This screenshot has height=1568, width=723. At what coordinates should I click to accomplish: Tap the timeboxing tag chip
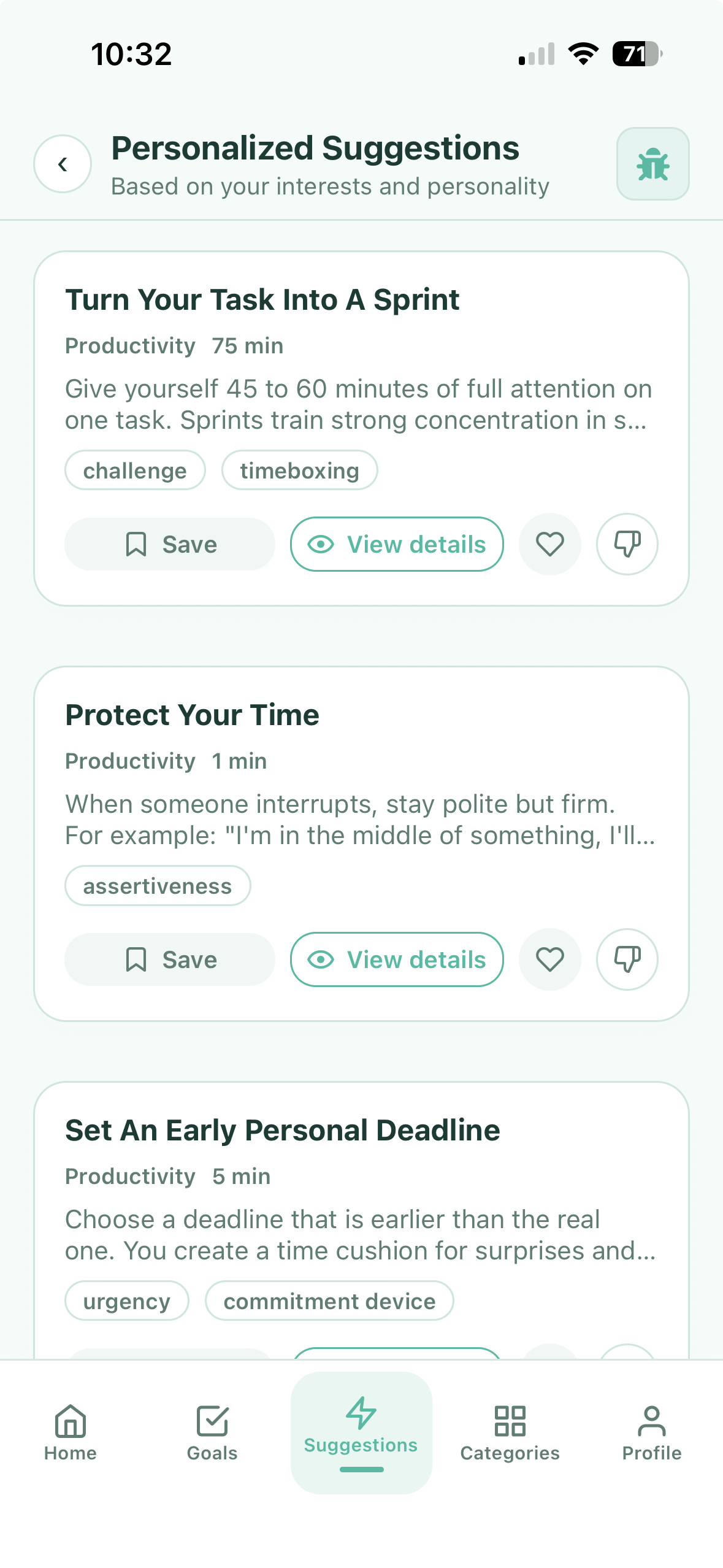pos(299,469)
